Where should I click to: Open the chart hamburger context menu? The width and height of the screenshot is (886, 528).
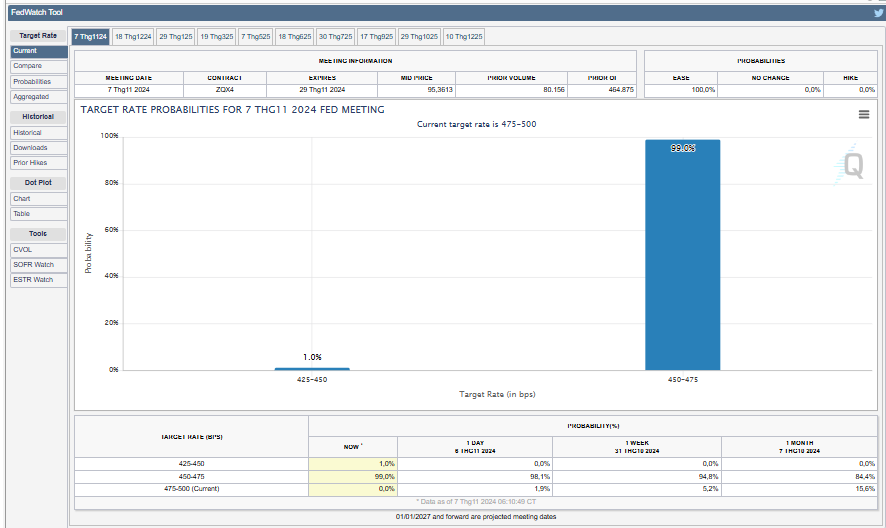pyautogui.click(x=864, y=114)
